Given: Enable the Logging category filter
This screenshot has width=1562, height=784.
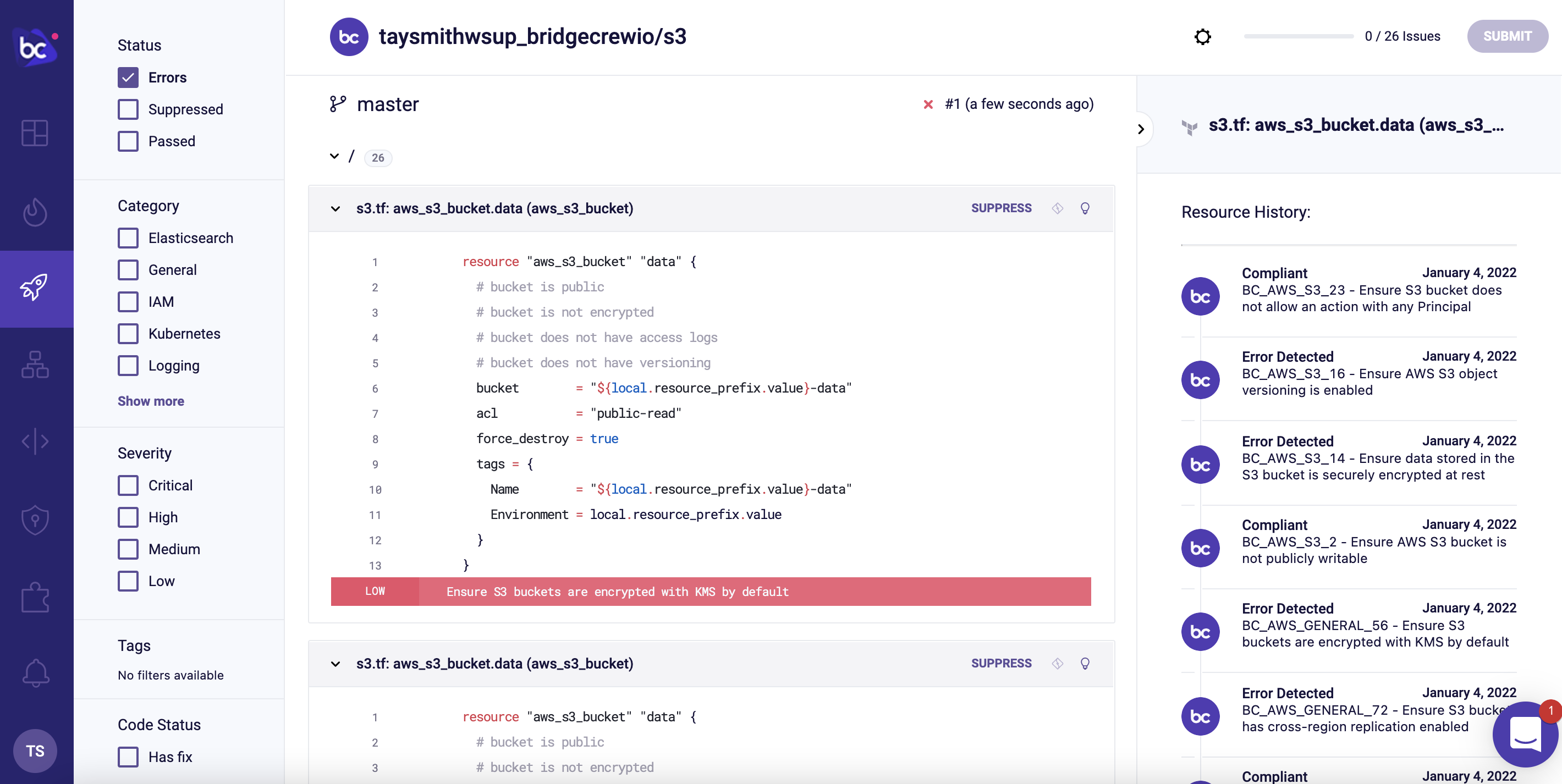Looking at the screenshot, I should [128, 366].
